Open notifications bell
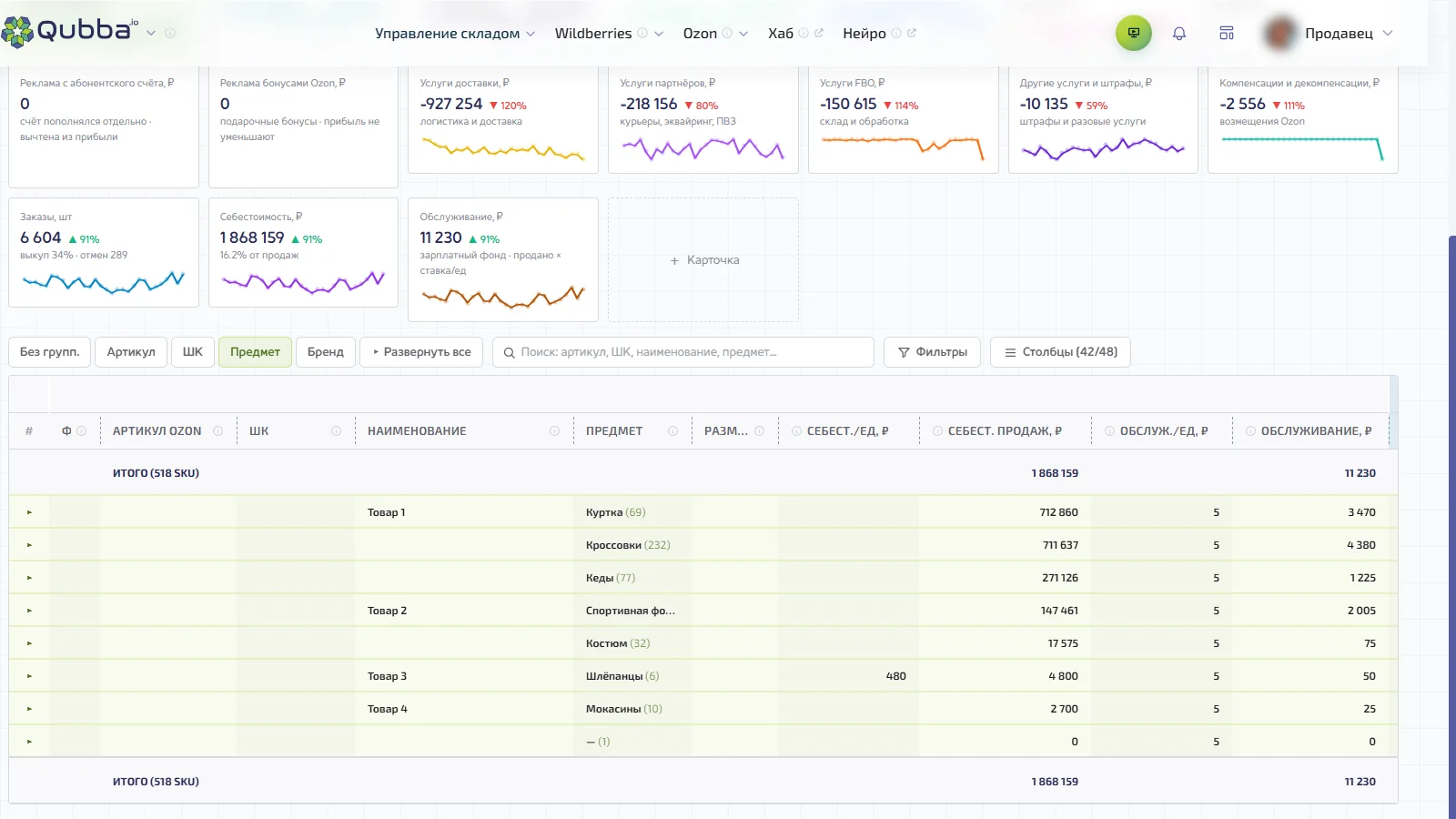The height and width of the screenshot is (819, 1456). (1179, 34)
